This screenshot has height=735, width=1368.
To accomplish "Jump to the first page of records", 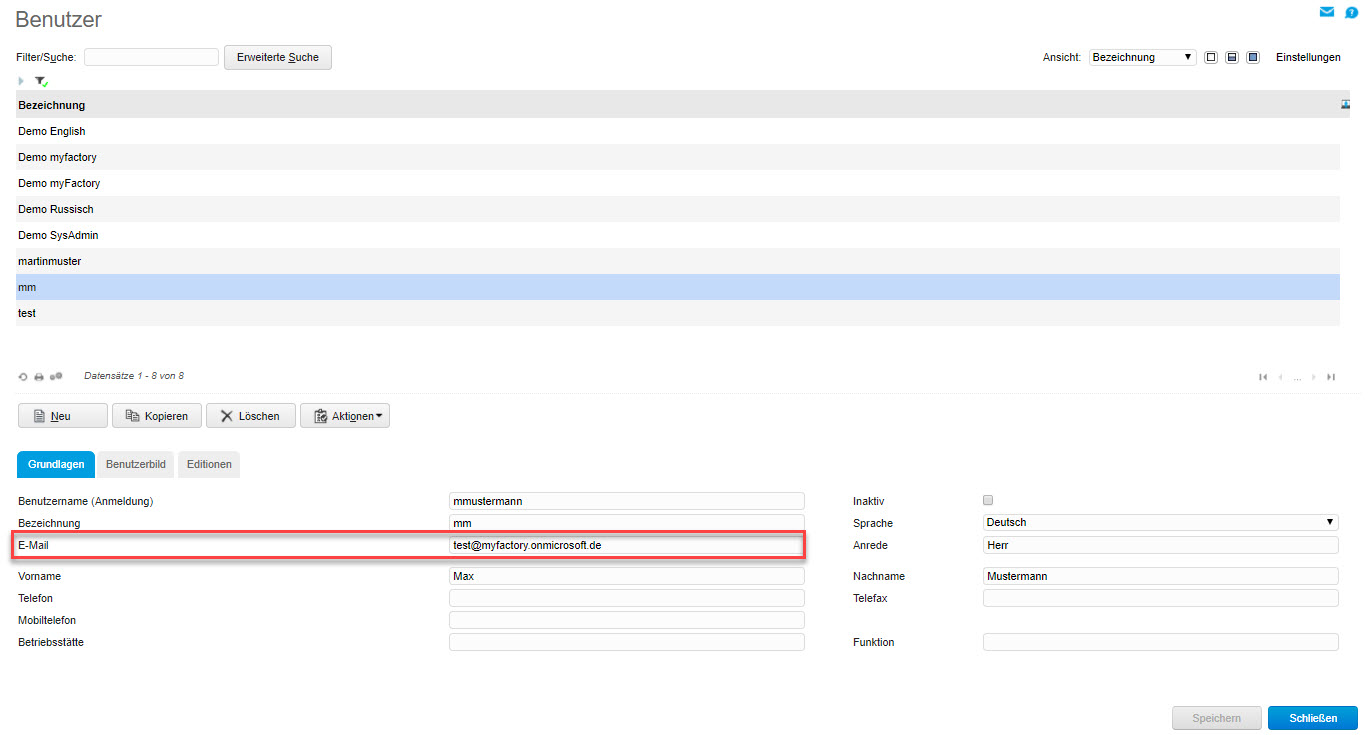I will tap(1263, 377).
